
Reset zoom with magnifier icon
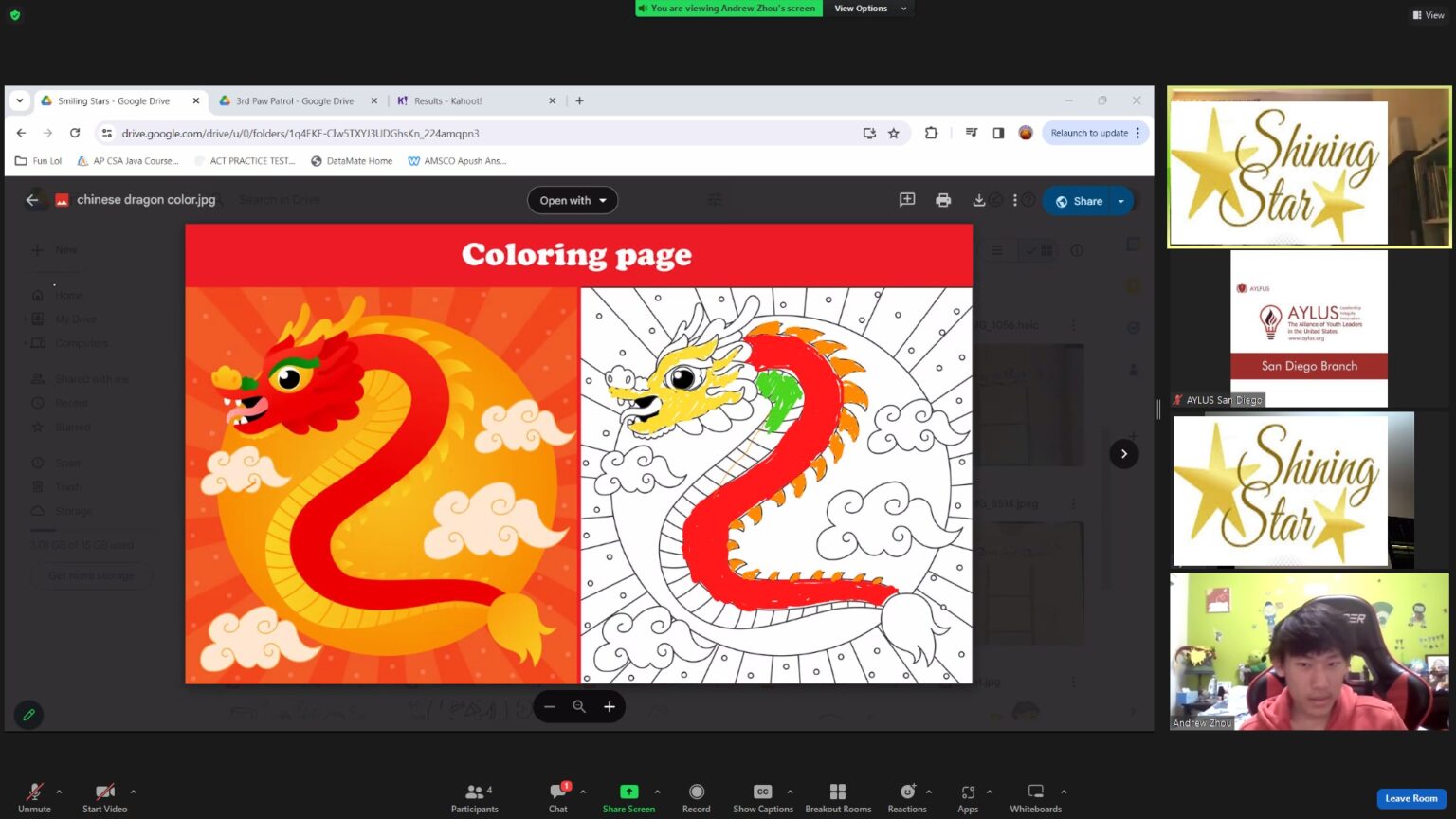579,707
